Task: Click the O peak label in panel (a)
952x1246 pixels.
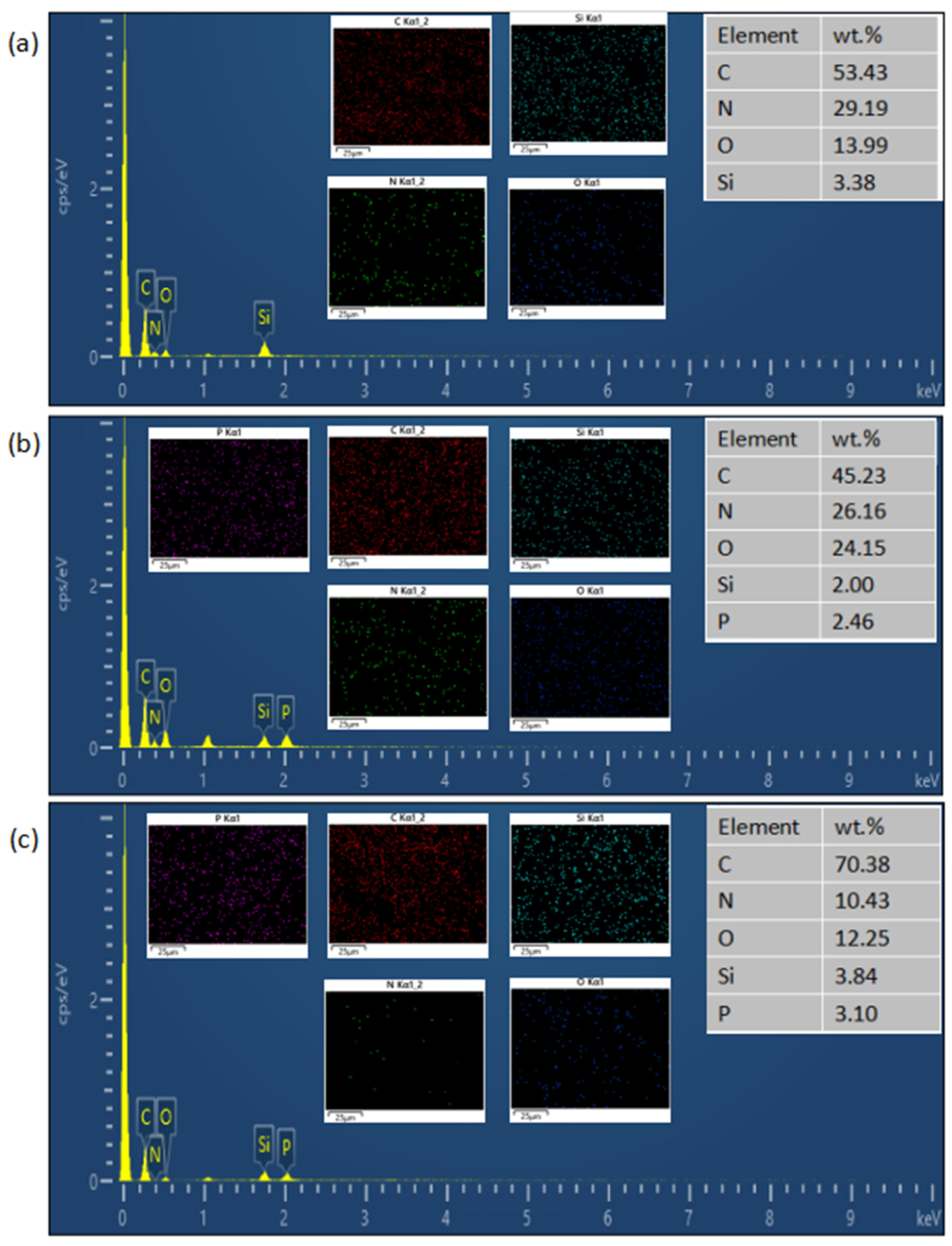Action: pos(165,294)
